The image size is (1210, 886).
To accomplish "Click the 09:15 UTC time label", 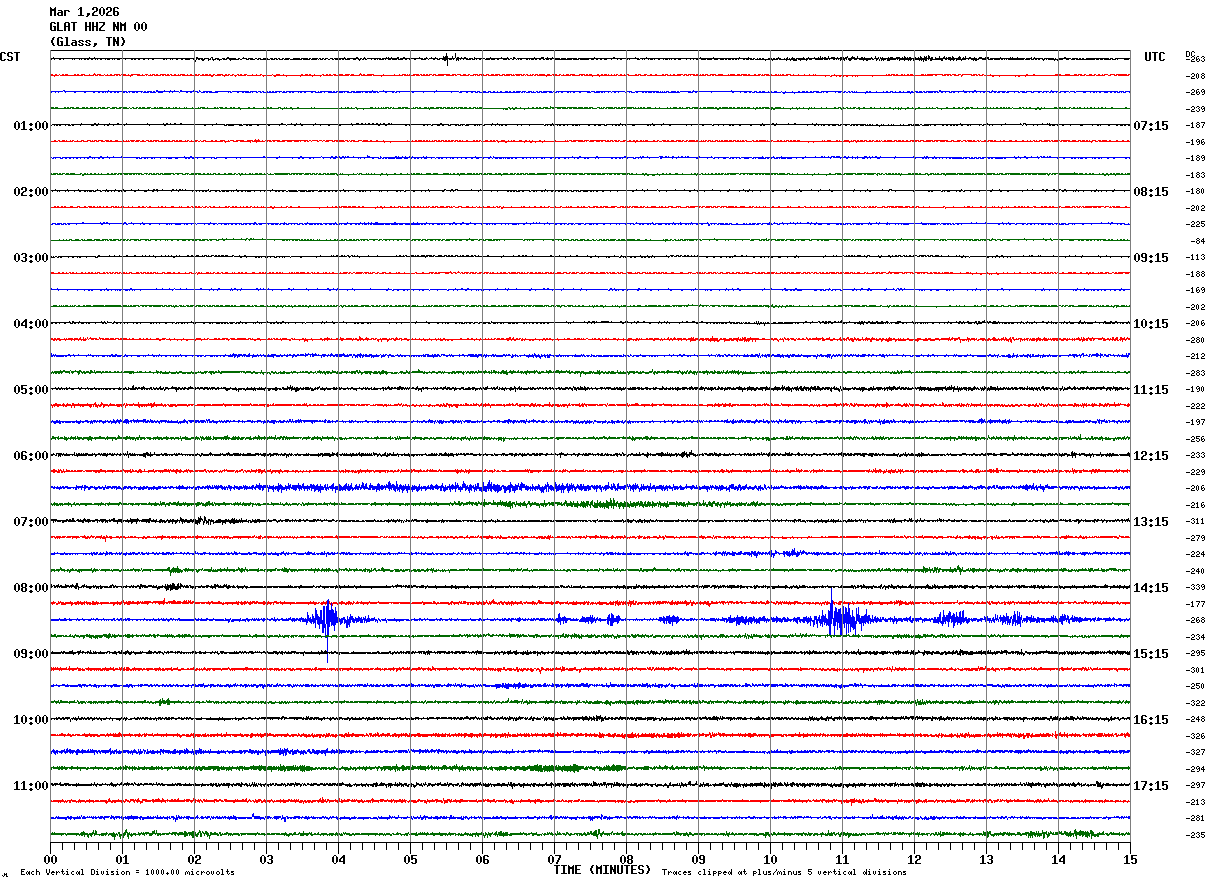I will coord(1151,258).
